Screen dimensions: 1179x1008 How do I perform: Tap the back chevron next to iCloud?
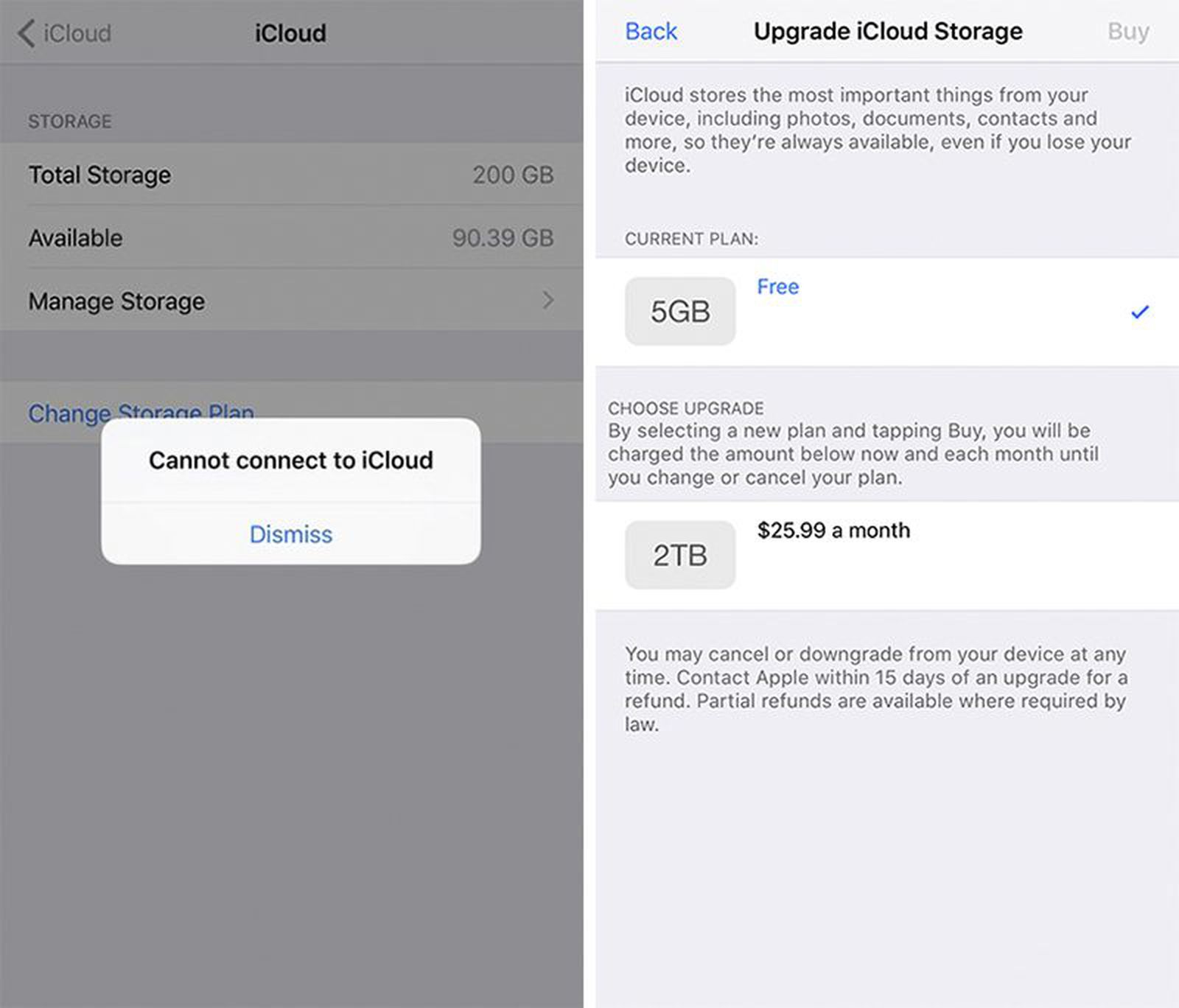coord(24,33)
